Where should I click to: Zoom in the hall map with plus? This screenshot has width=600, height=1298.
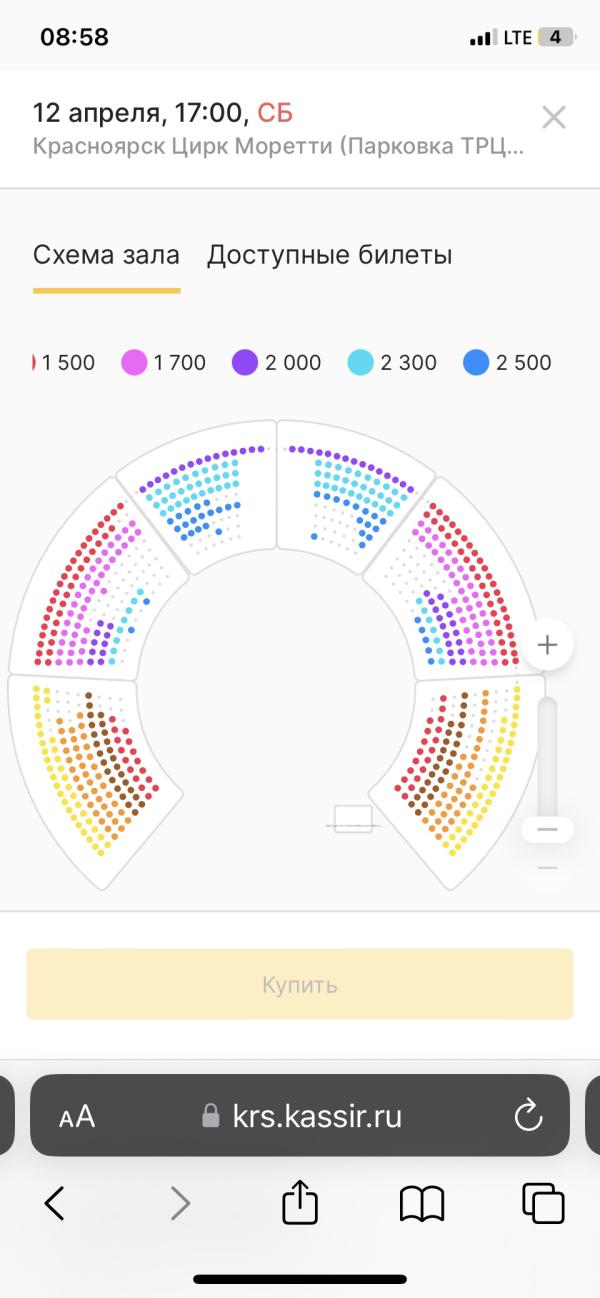[x=546, y=645]
